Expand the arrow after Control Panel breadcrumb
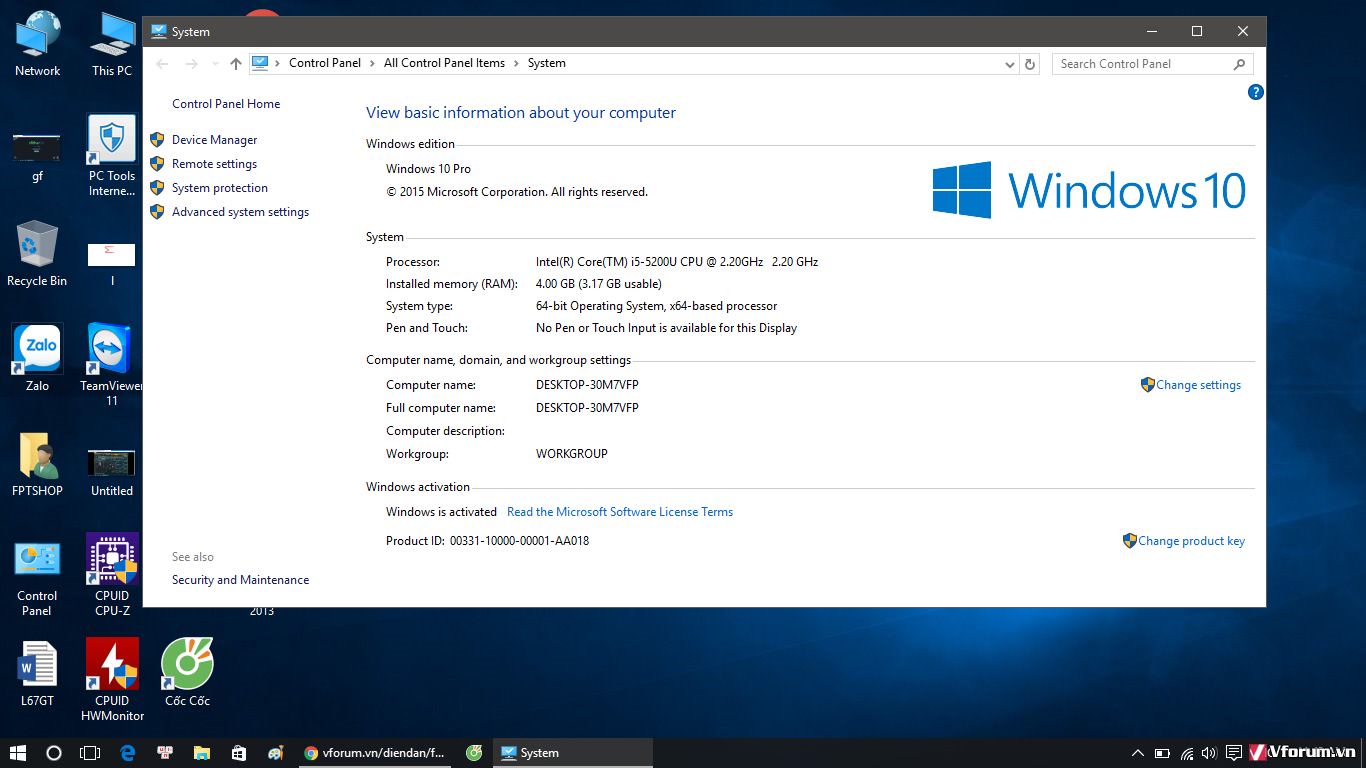The width and height of the screenshot is (1366, 768). coord(372,63)
